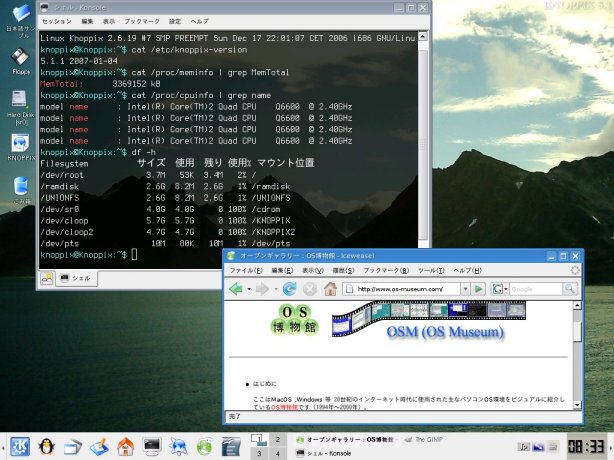Click the search magnifier icon in Iceweasel
614x460 pixels.
[570, 289]
